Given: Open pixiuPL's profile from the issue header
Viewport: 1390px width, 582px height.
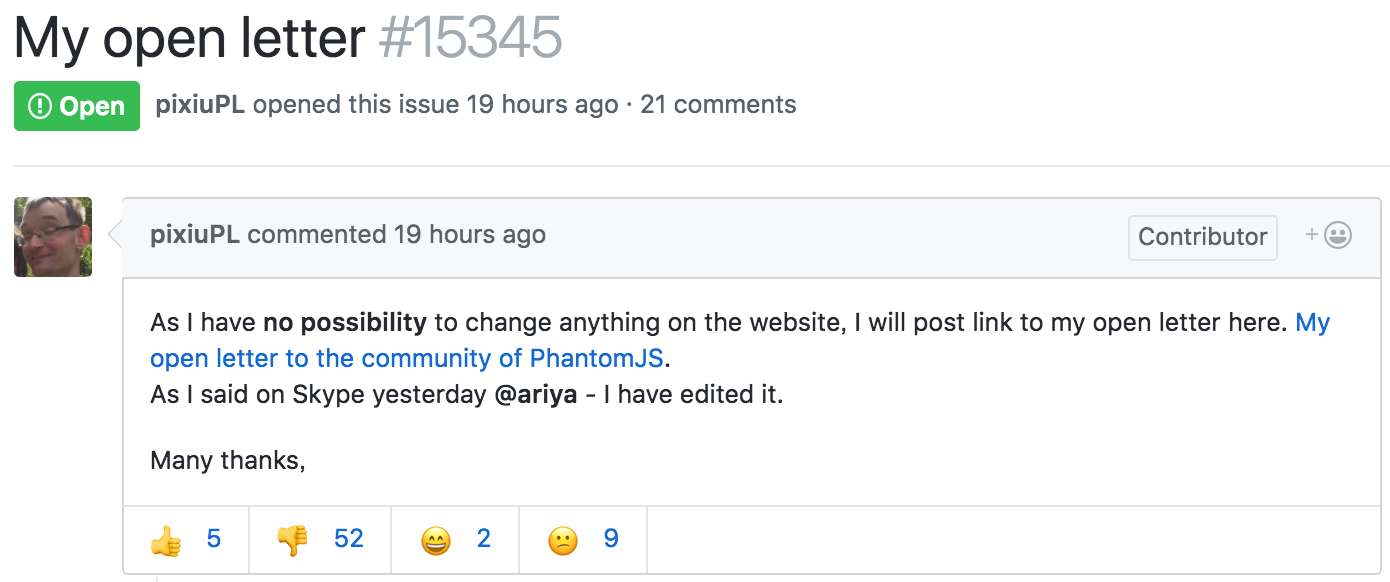Looking at the screenshot, I should (x=200, y=105).
